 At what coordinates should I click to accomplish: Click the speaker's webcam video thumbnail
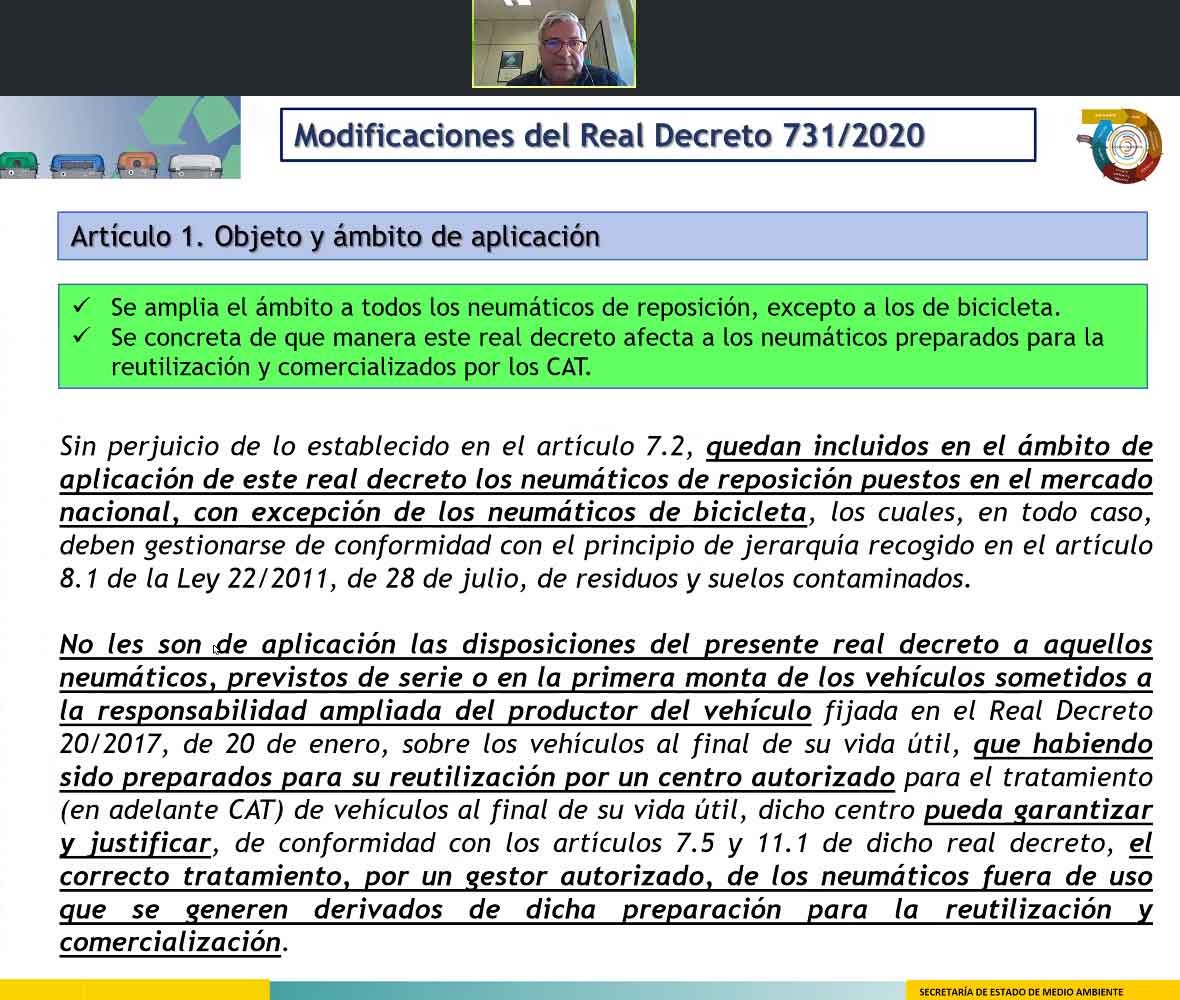point(554,44)
